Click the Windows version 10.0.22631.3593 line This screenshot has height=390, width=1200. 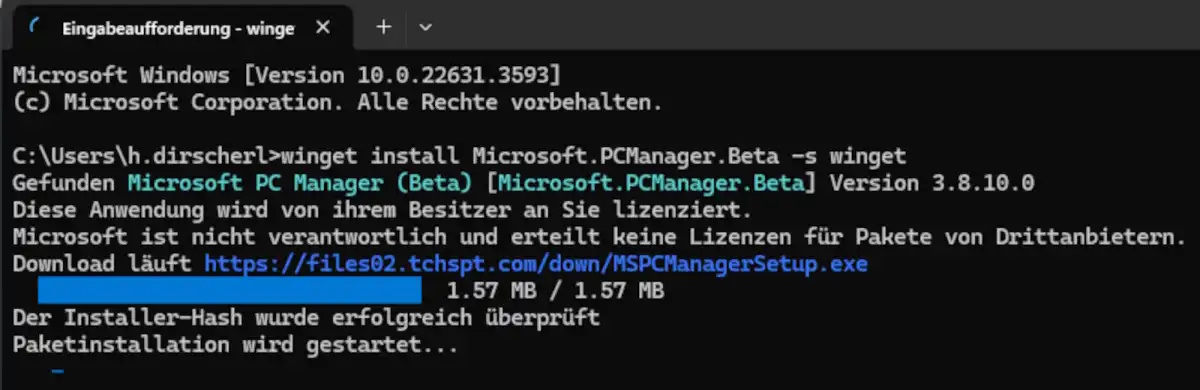(x=288, y=75)
